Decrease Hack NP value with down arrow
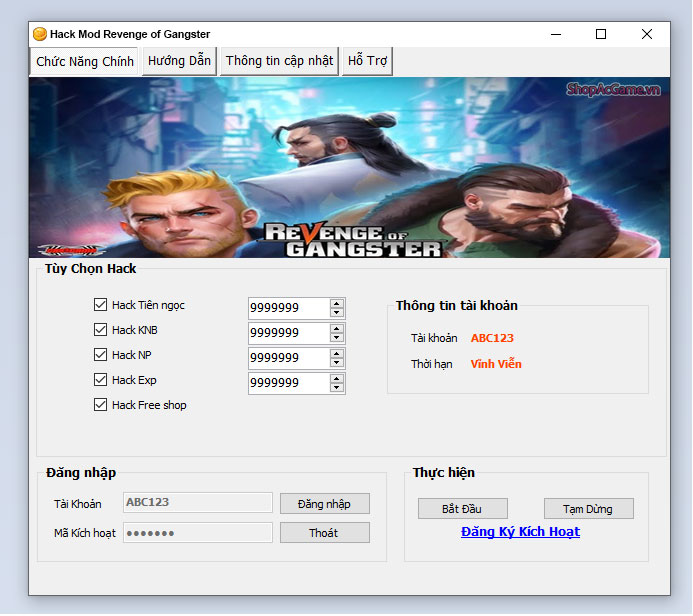 [337, 362]
